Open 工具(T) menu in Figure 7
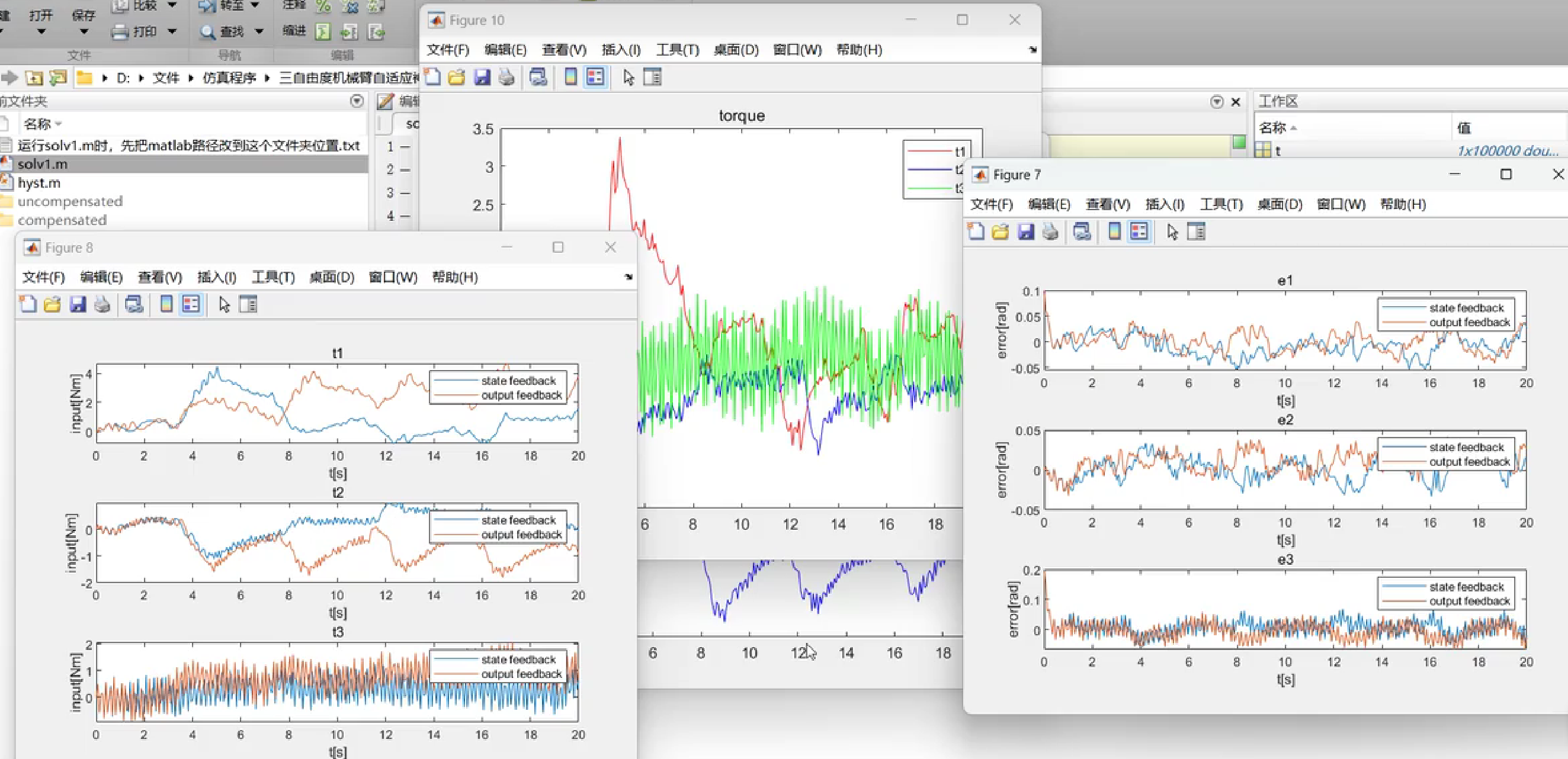Image resolution: width=1568 pixels, height=759 pixels. point(1220,204)
